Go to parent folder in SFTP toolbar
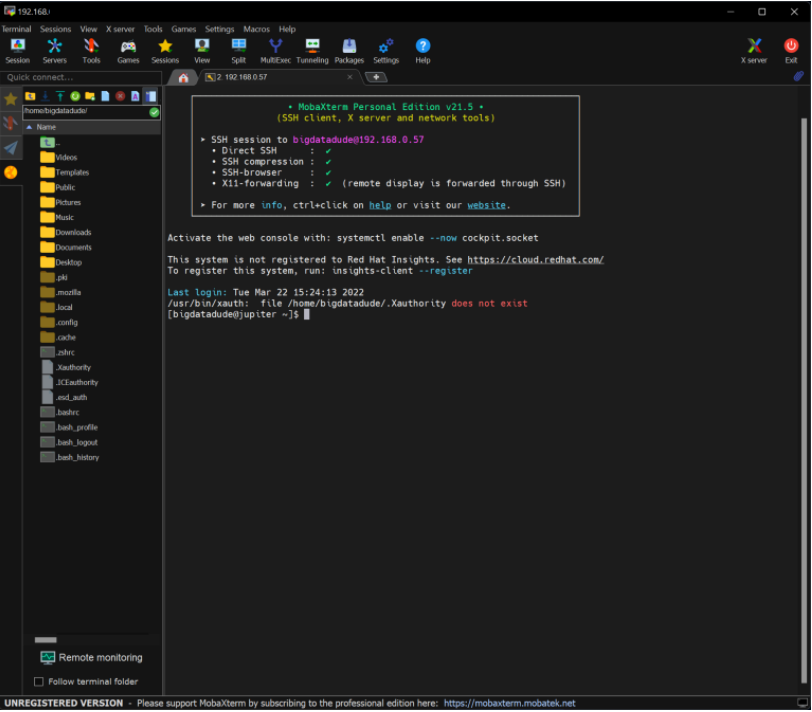The width and height of the screenshot is (812, 712). pyautogui.click(x=30, y=96)
